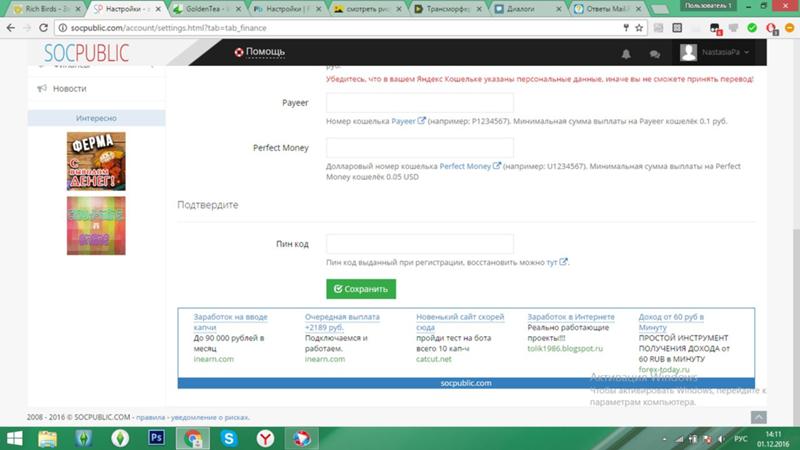Open messages chat bubble icon in header

coord(654,53)
